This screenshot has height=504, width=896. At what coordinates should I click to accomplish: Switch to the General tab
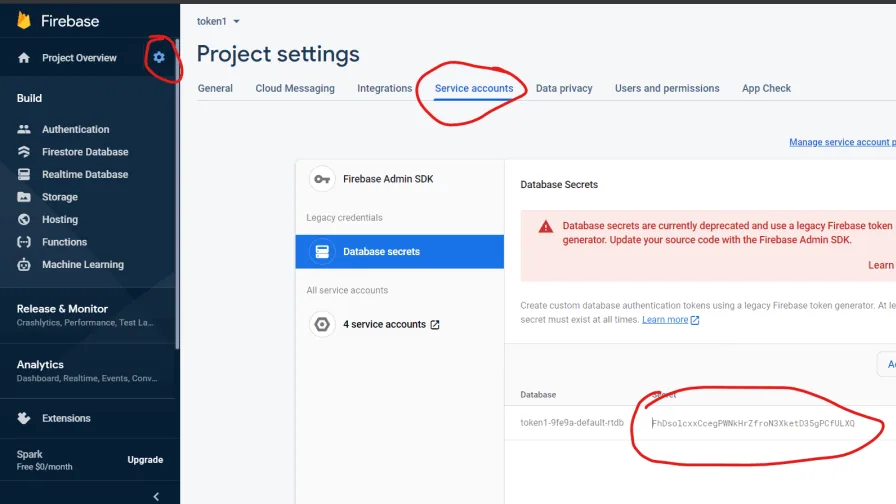coord(215,89)
